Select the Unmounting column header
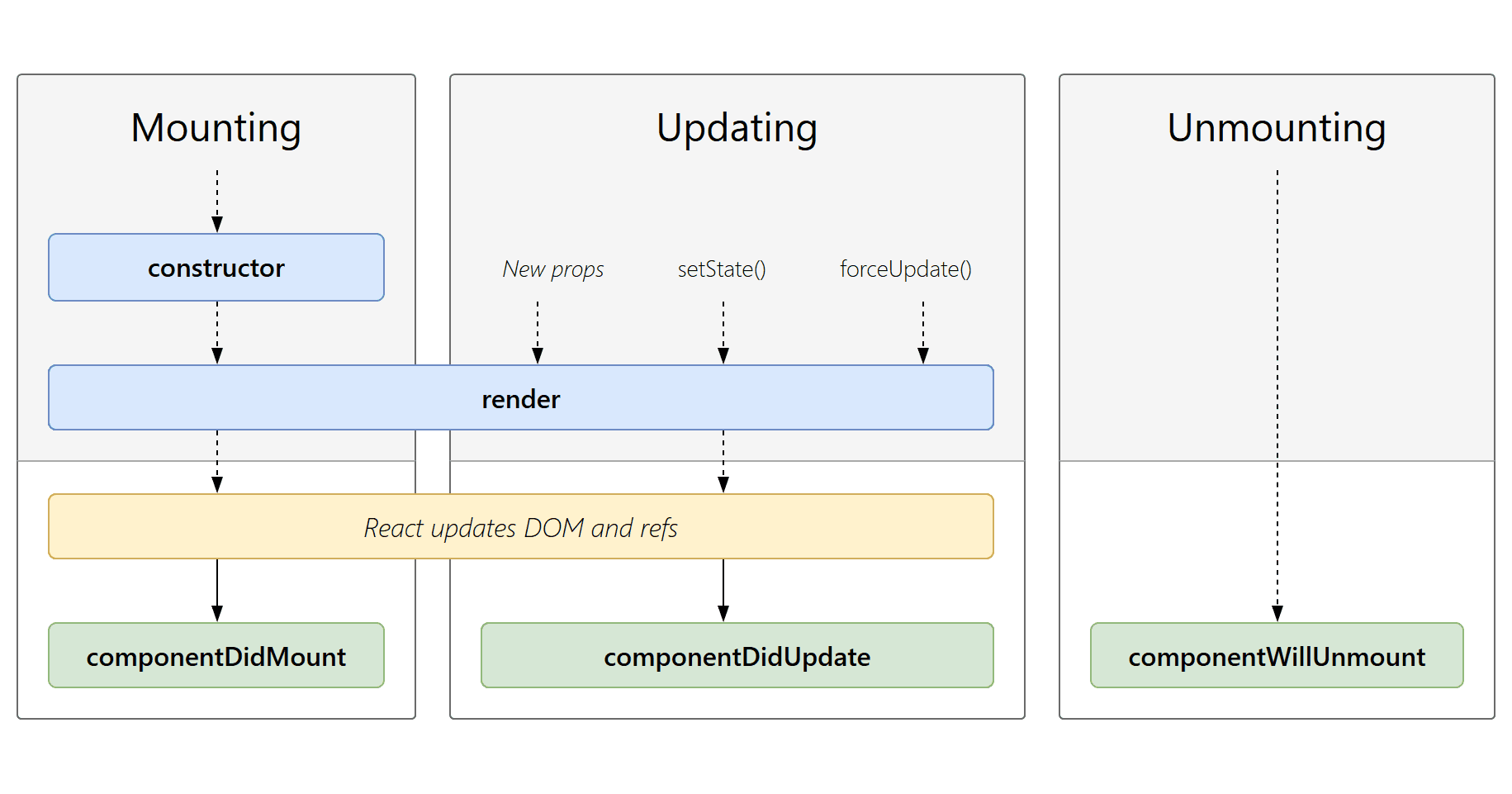1512x794 pixels. 1277,126
